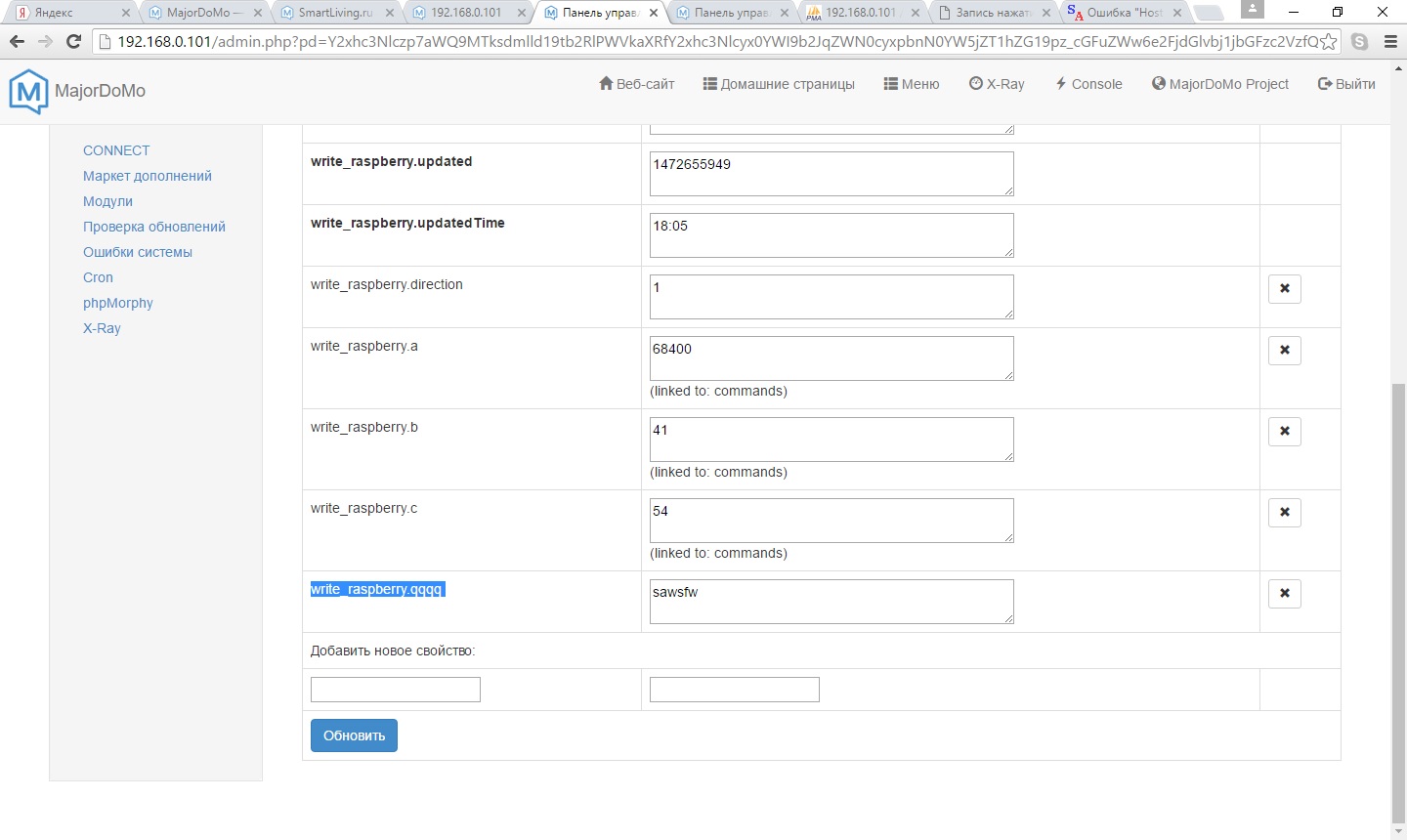
Task: Open the phpMorphy sidebar link
Action: [x=118, y=303]
